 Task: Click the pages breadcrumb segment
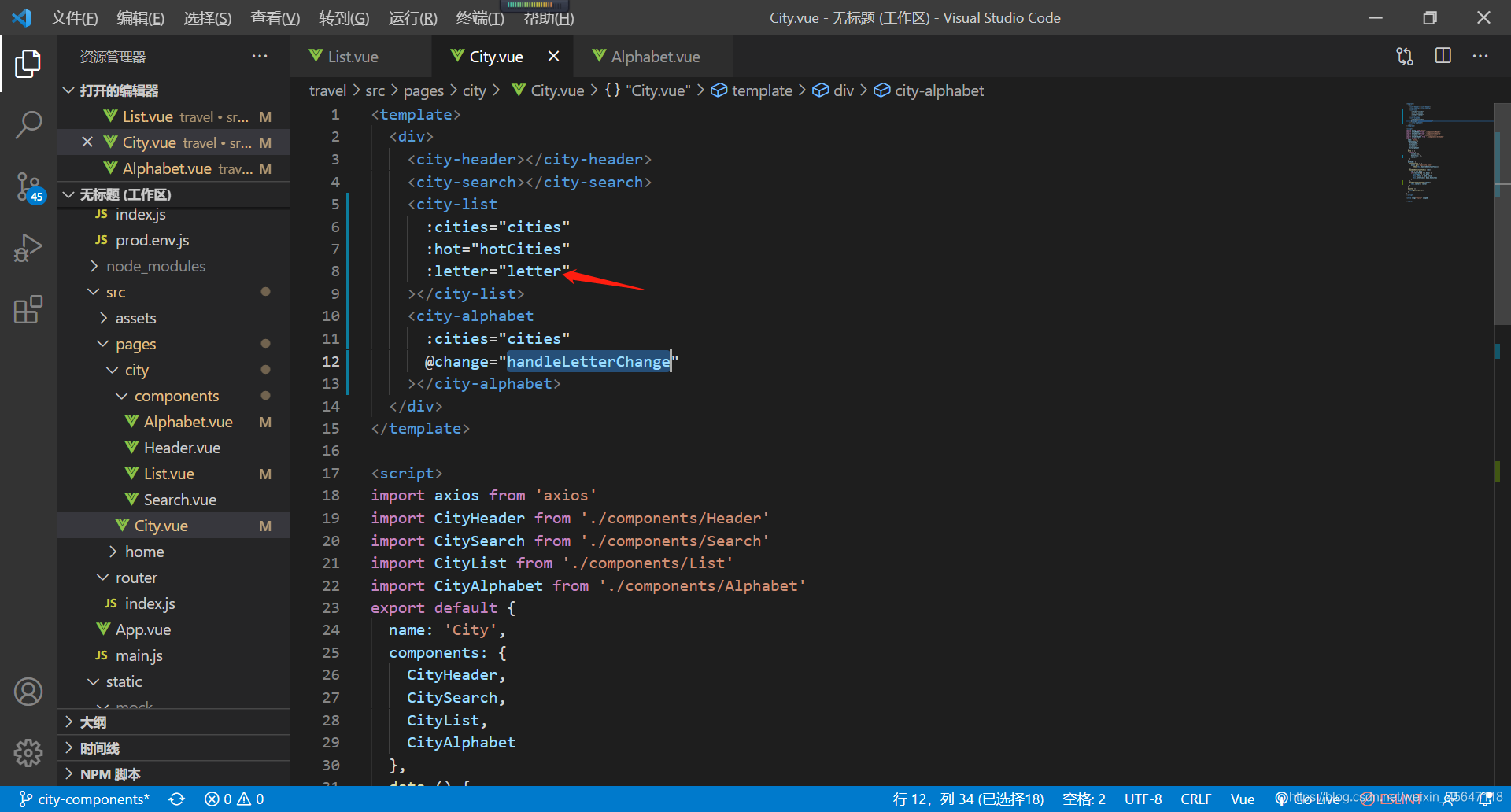(423, 90)
